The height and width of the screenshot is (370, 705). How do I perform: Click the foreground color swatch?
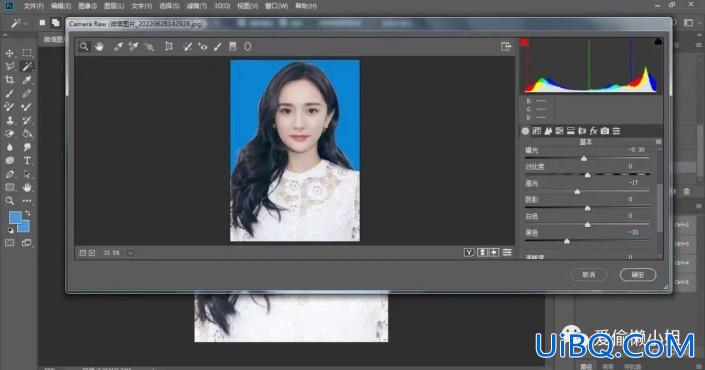pyautogui.click(x=15, y=218)
